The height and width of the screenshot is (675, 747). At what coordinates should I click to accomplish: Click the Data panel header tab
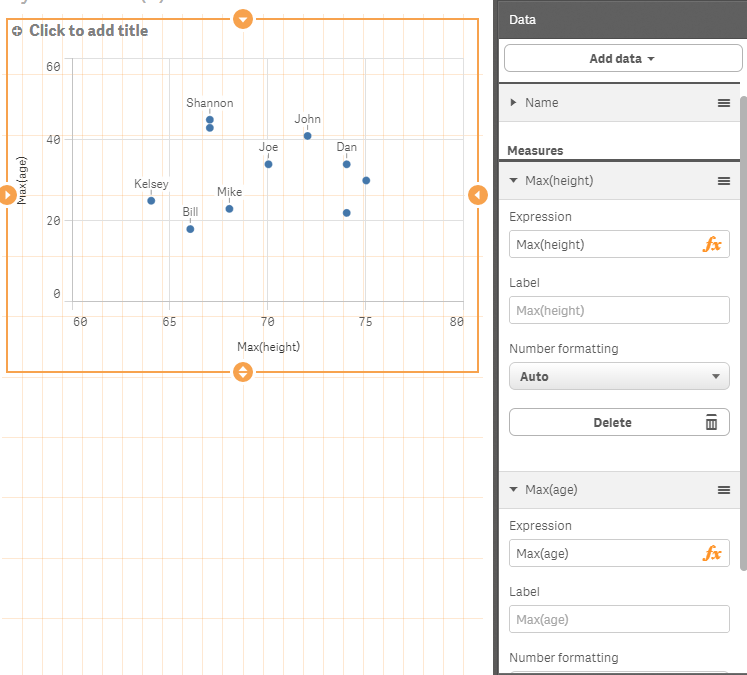(x=522, y=19)
